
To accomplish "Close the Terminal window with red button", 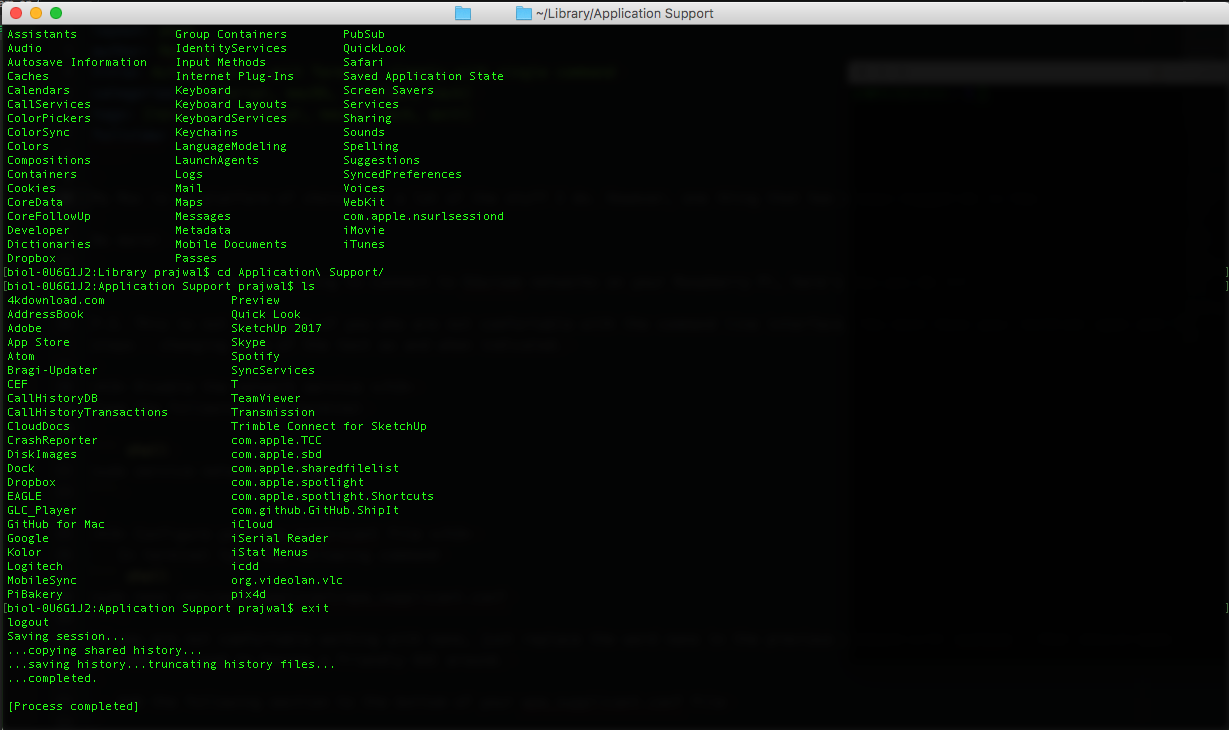I will click(x=15, y=13).
